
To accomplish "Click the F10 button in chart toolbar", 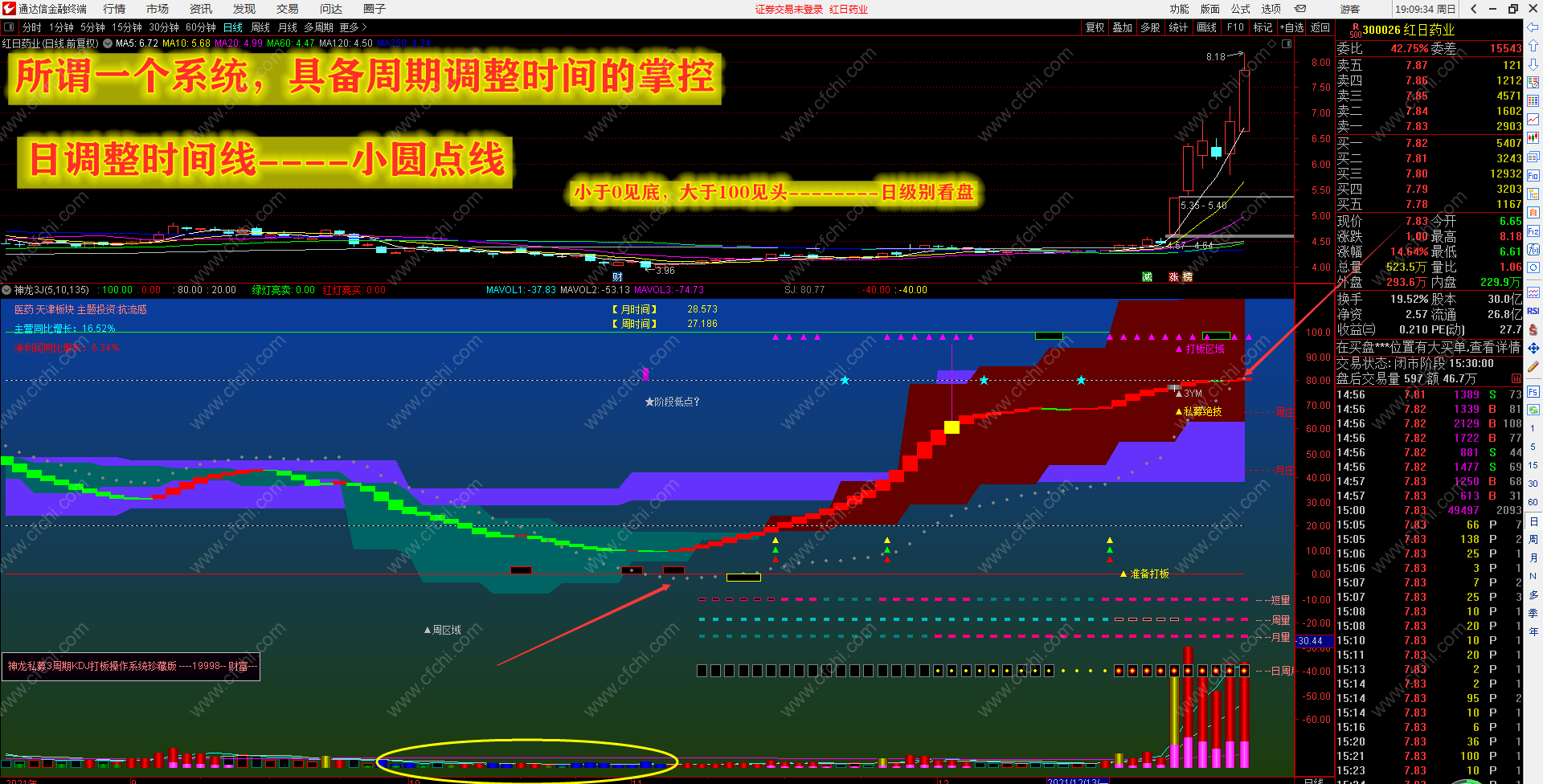I will (x=1235, y=27).
